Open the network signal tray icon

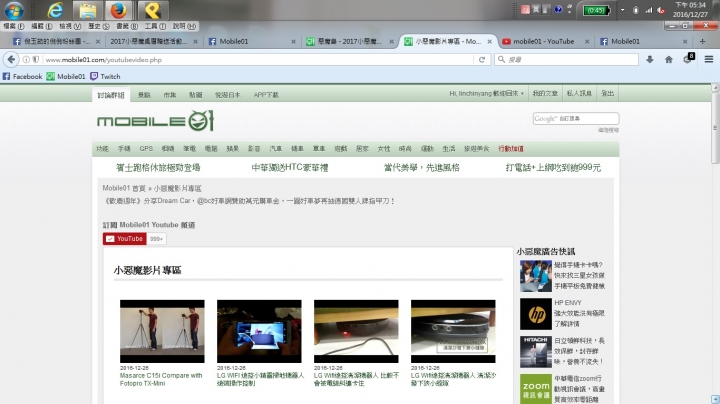click(x=648, y=10)
